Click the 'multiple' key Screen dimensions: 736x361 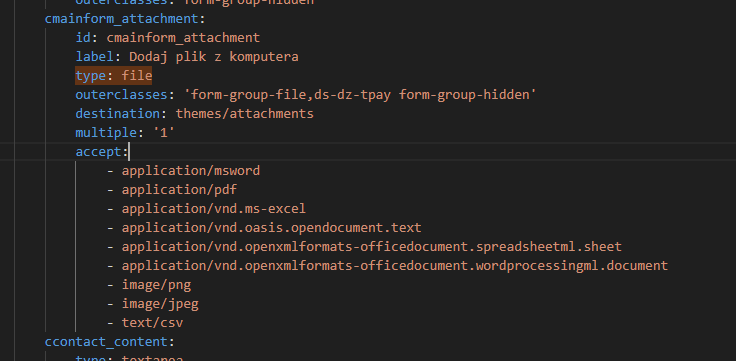[106, 133]
